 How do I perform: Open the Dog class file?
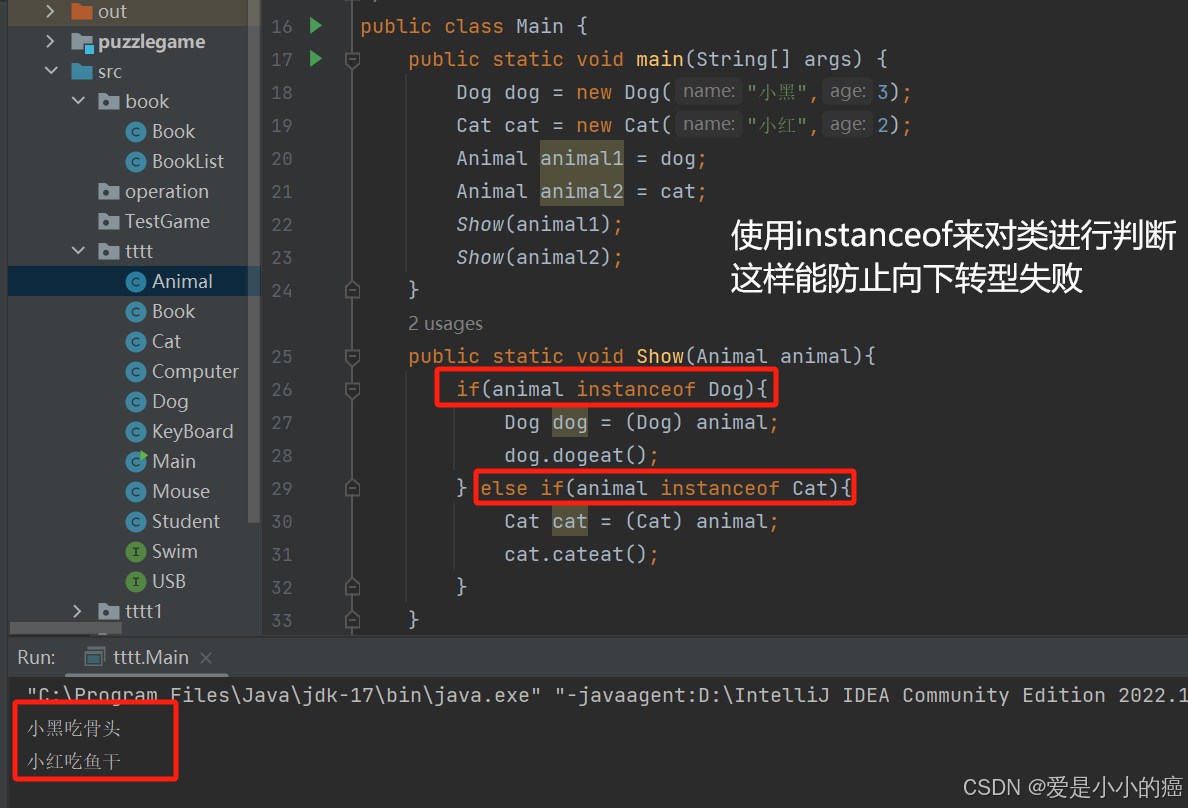(170, 401)
